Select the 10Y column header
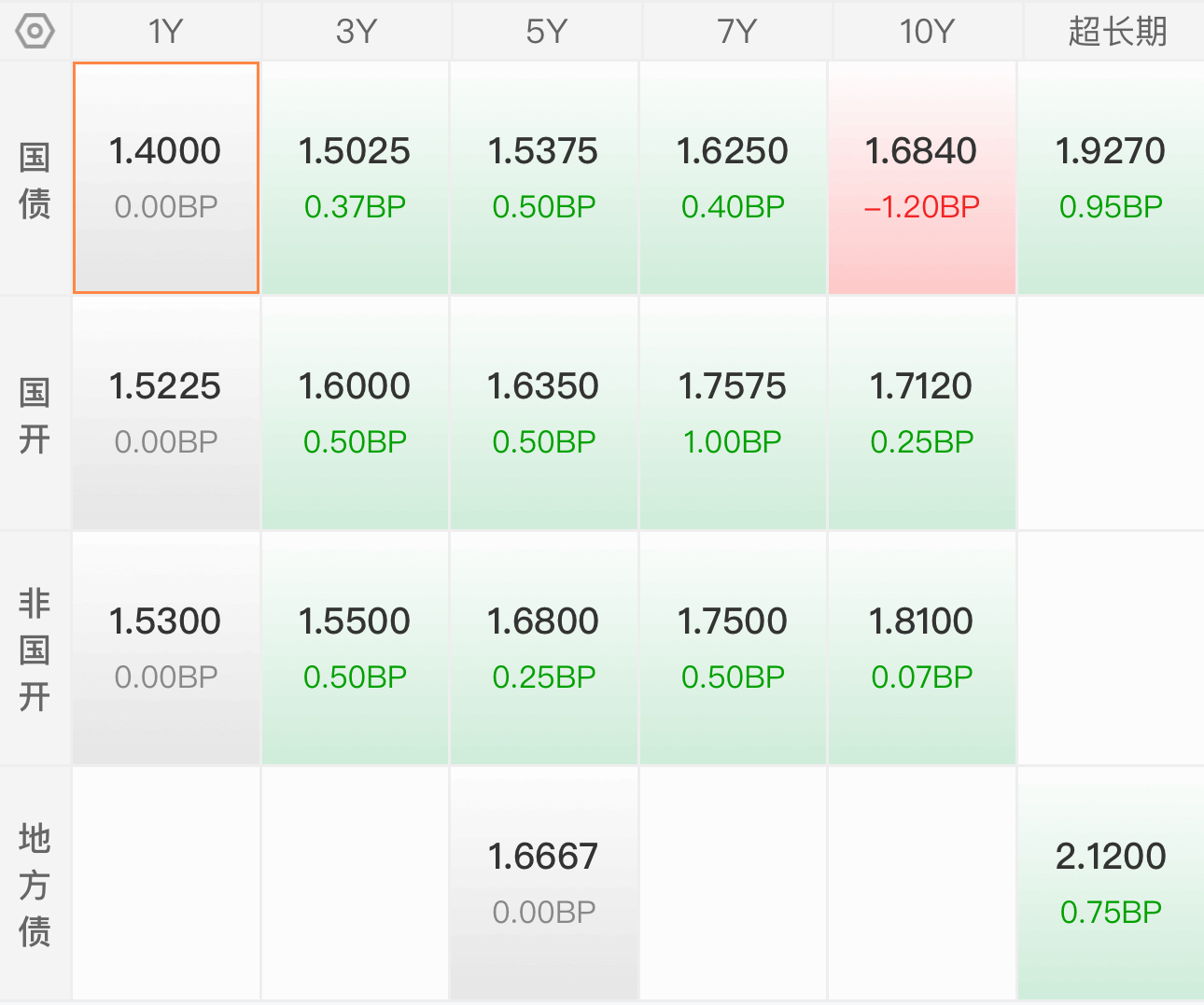 [x=926, y=32]
